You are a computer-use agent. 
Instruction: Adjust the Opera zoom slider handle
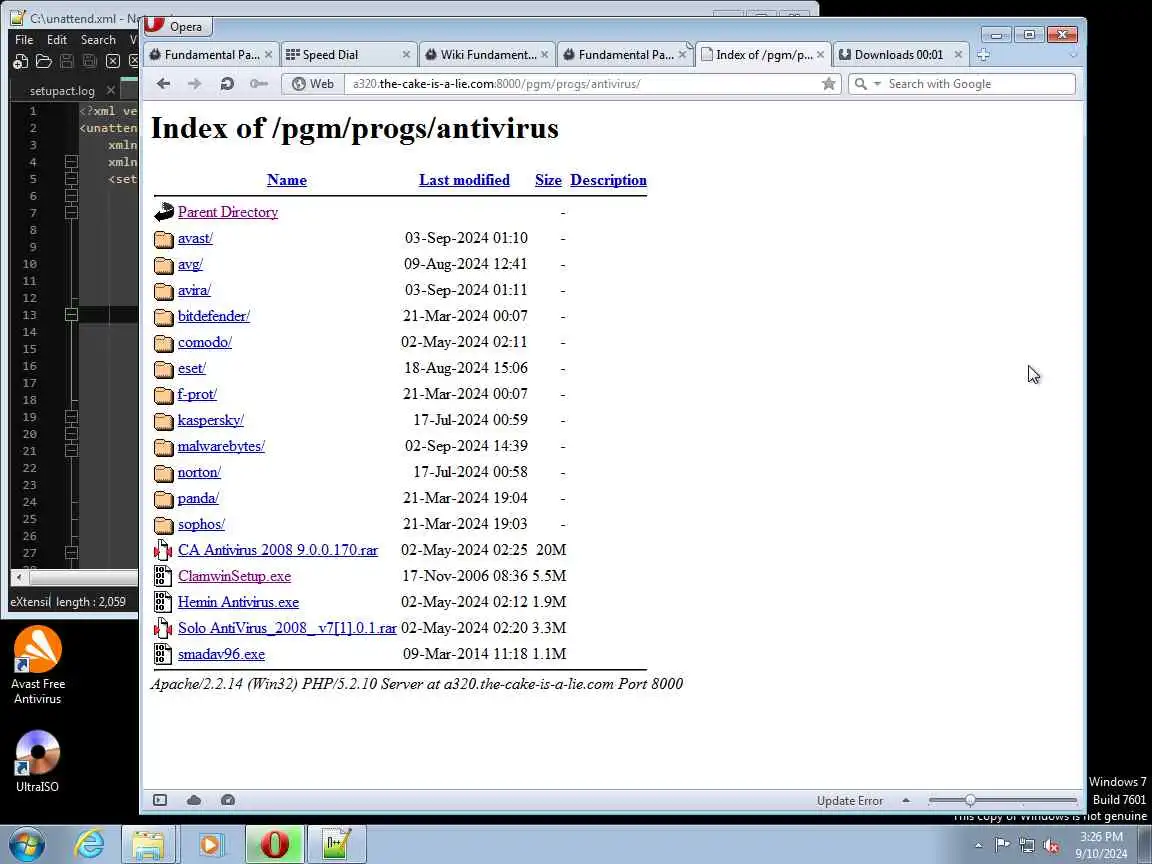[971, 800]
